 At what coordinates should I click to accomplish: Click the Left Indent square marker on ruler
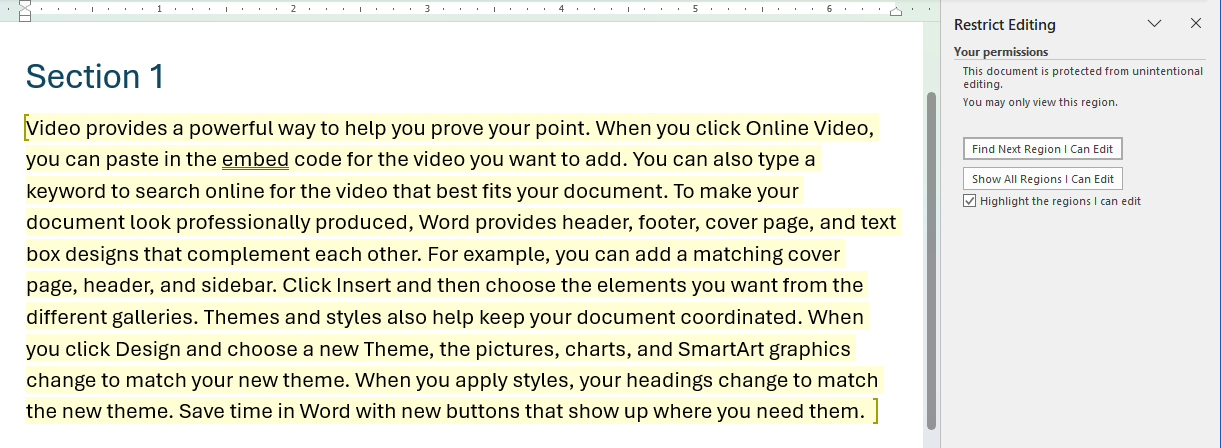click(x=26, y=19)
